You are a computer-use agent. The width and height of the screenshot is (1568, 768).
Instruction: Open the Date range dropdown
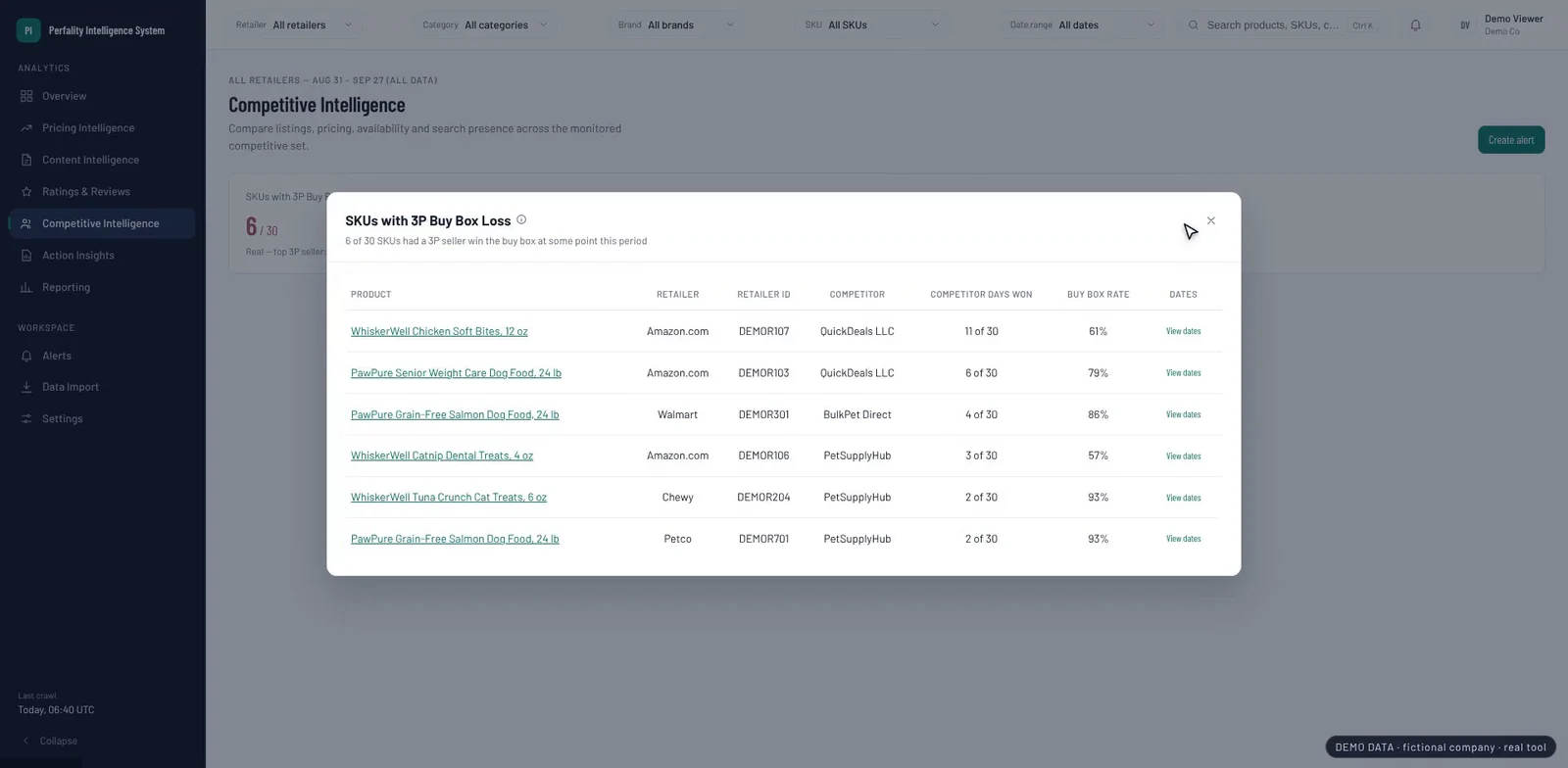[x=1083, y=25]
